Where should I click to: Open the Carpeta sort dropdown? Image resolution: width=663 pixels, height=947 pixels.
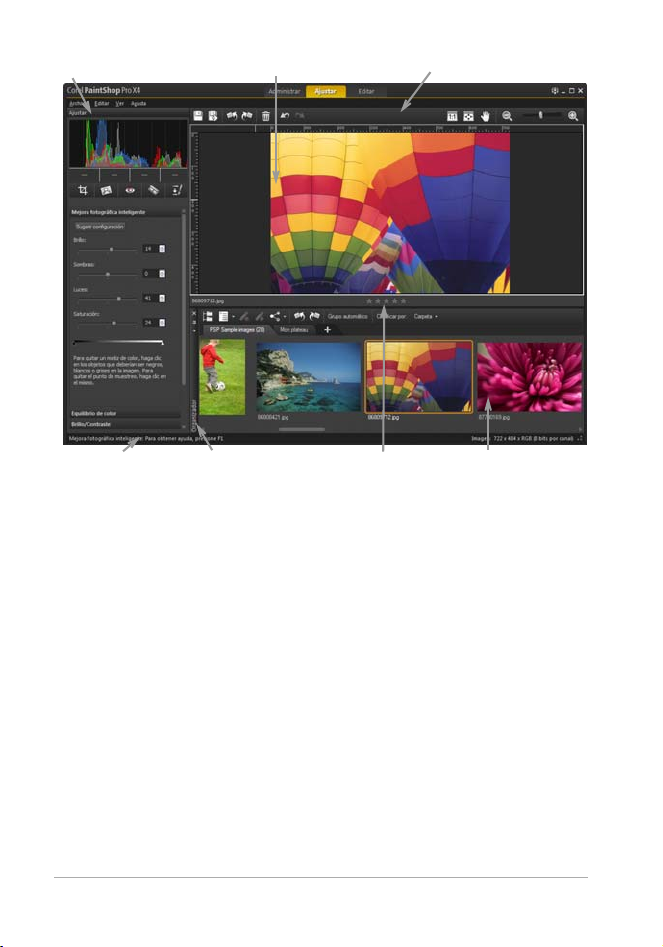pyautogui.click(x=426, y=316)
